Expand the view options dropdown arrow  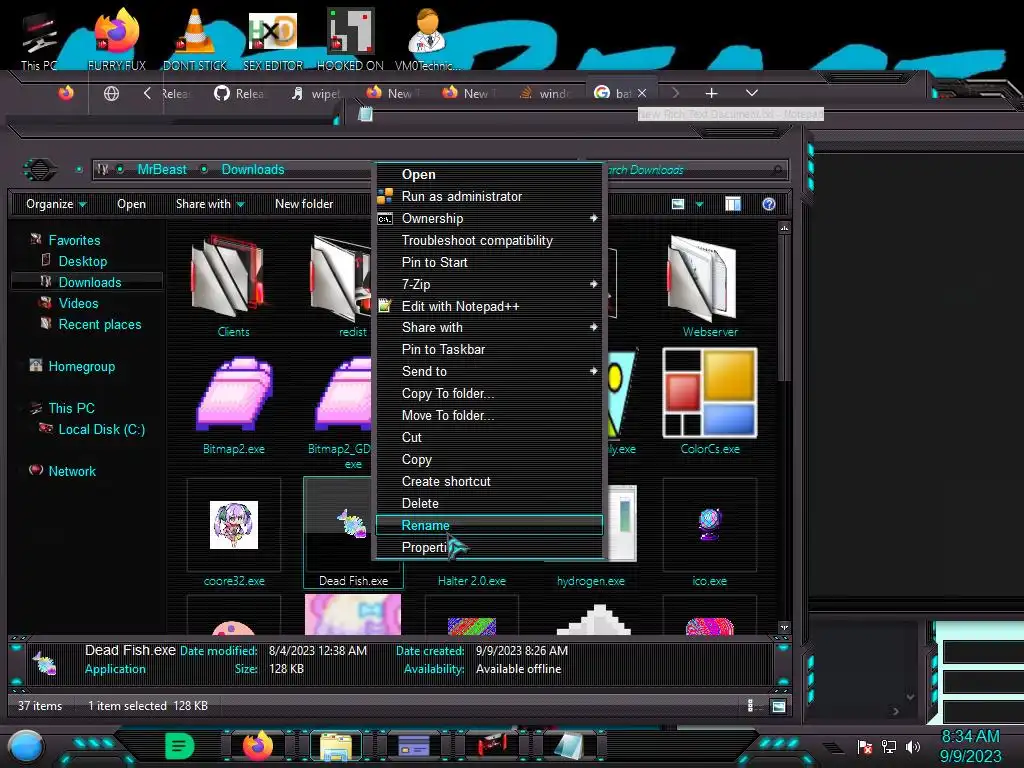[699, 204]
